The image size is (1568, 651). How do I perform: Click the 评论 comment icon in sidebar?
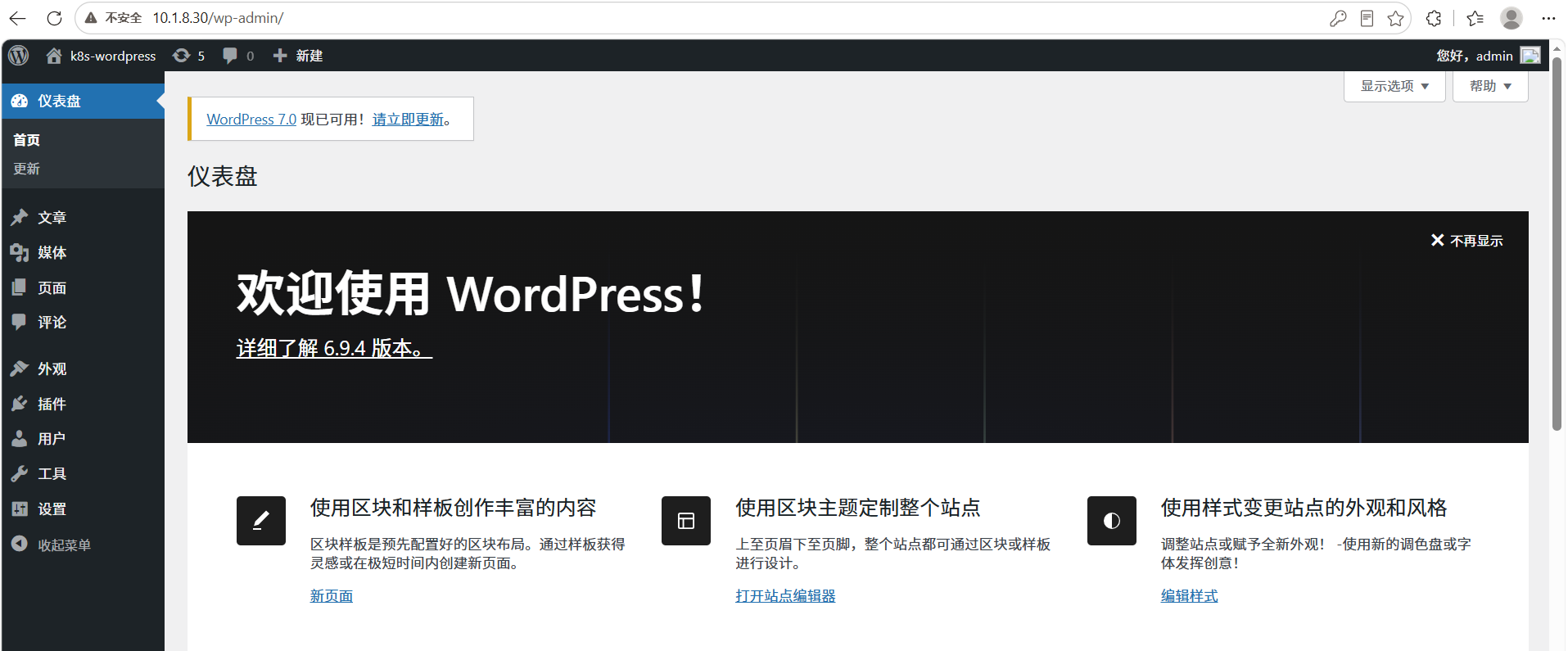tap(20, 322)
